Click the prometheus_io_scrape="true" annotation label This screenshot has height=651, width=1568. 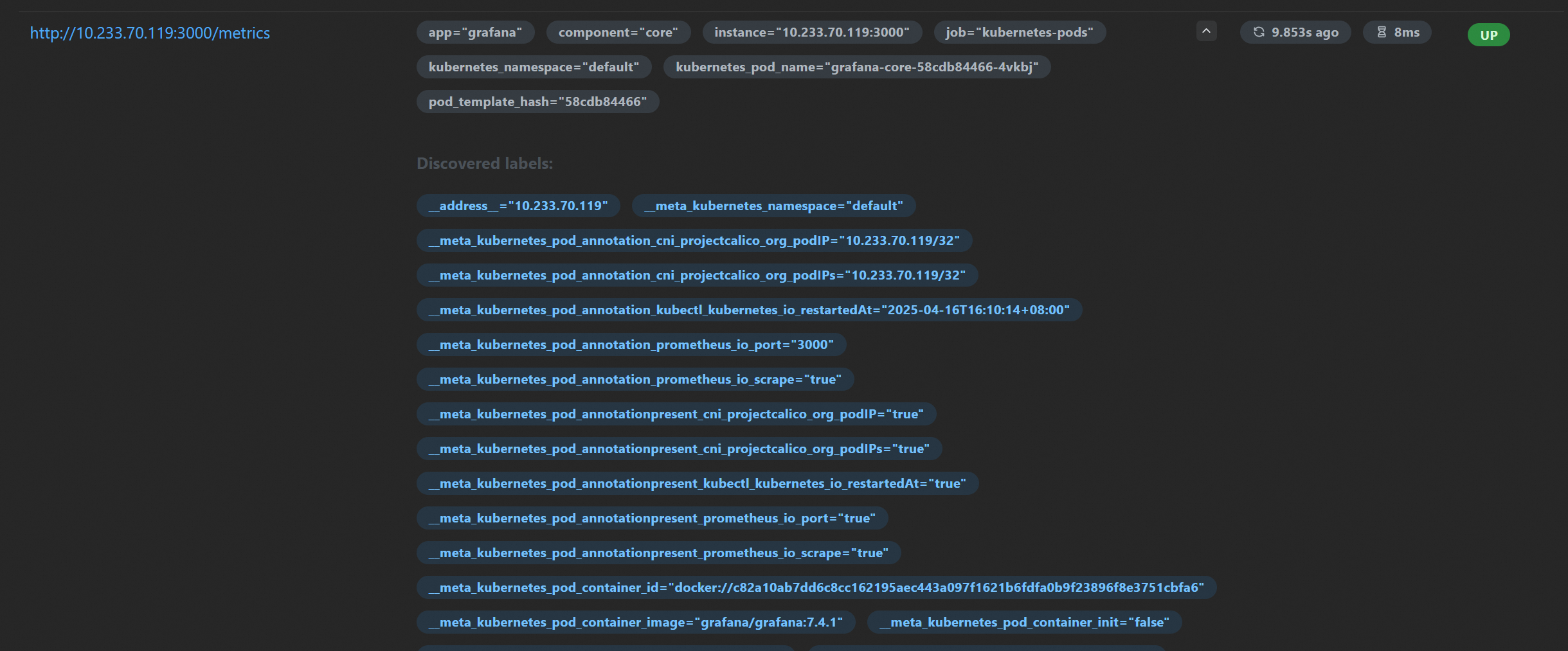[x=635, y=379]
